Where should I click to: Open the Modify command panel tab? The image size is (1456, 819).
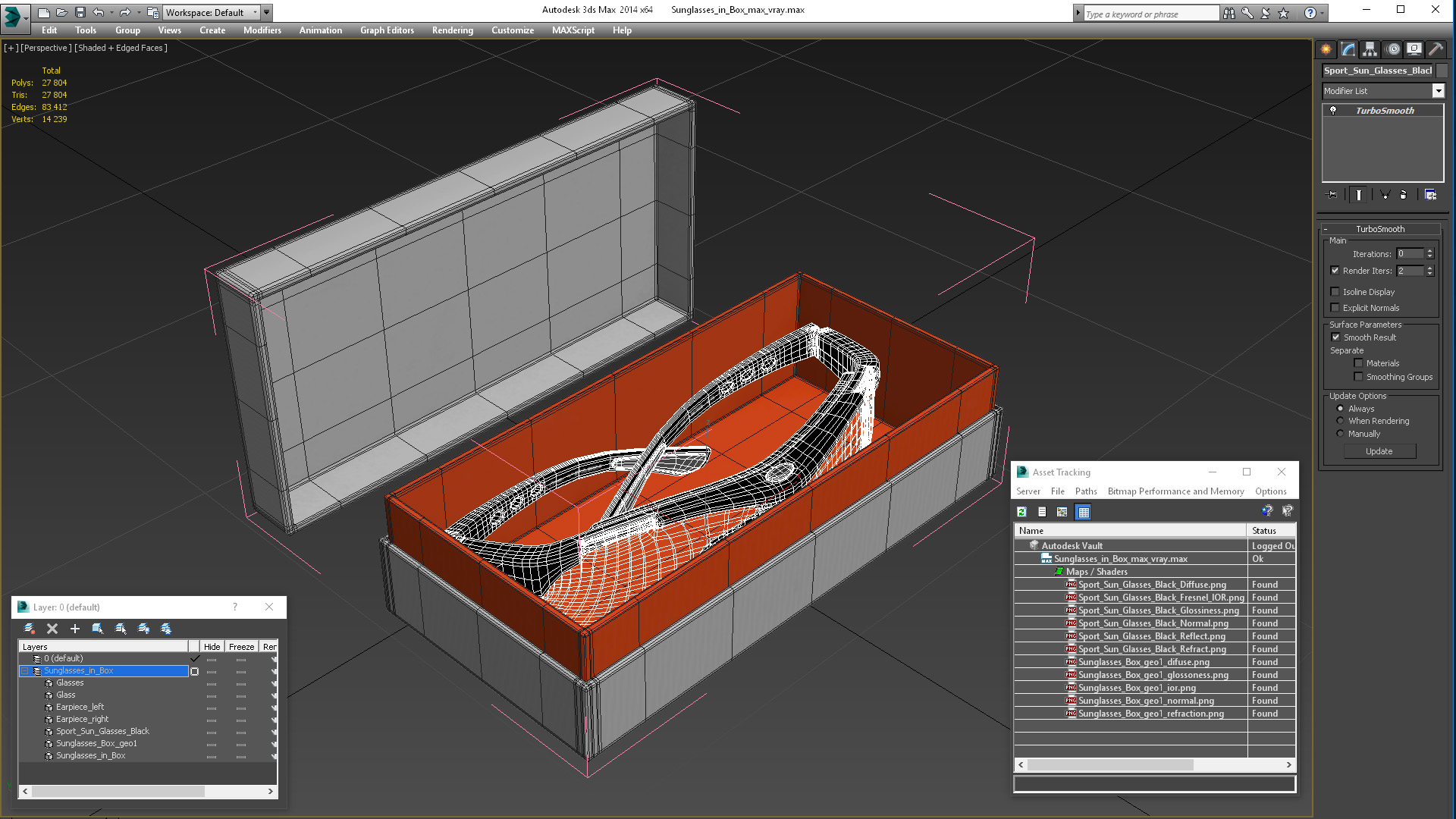click(1348, 49)
